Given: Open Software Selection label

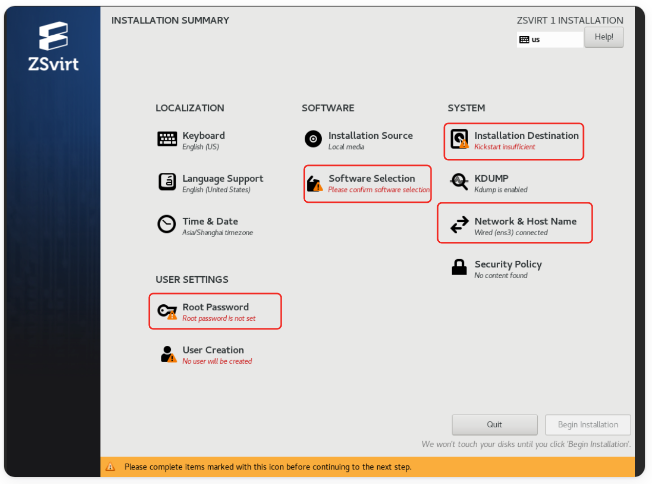Looking at the screenshot, I should pyautogui.click(x=372, y=178).
